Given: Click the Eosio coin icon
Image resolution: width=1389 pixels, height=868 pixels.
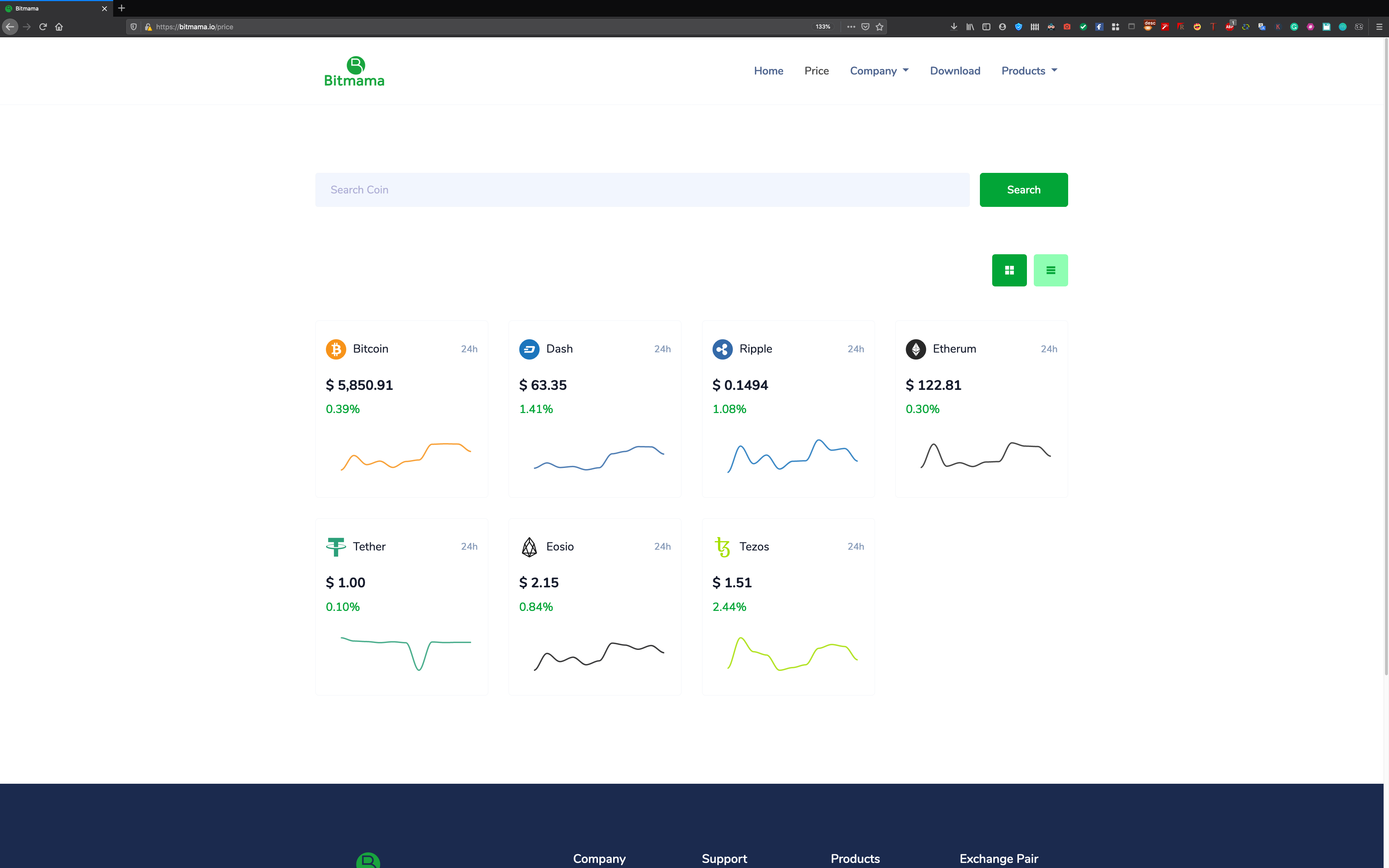Looking at the screenshot, I should pos(528,546).
